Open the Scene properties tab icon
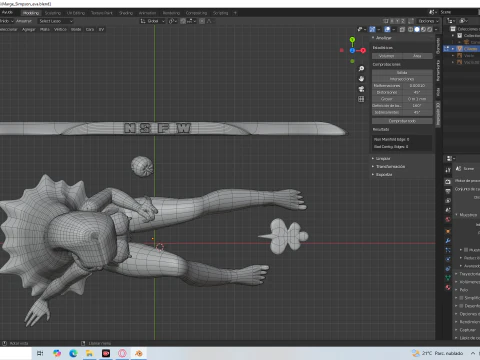Image resolution: width=480 pixels, height=360 pixels. (448, 210)
